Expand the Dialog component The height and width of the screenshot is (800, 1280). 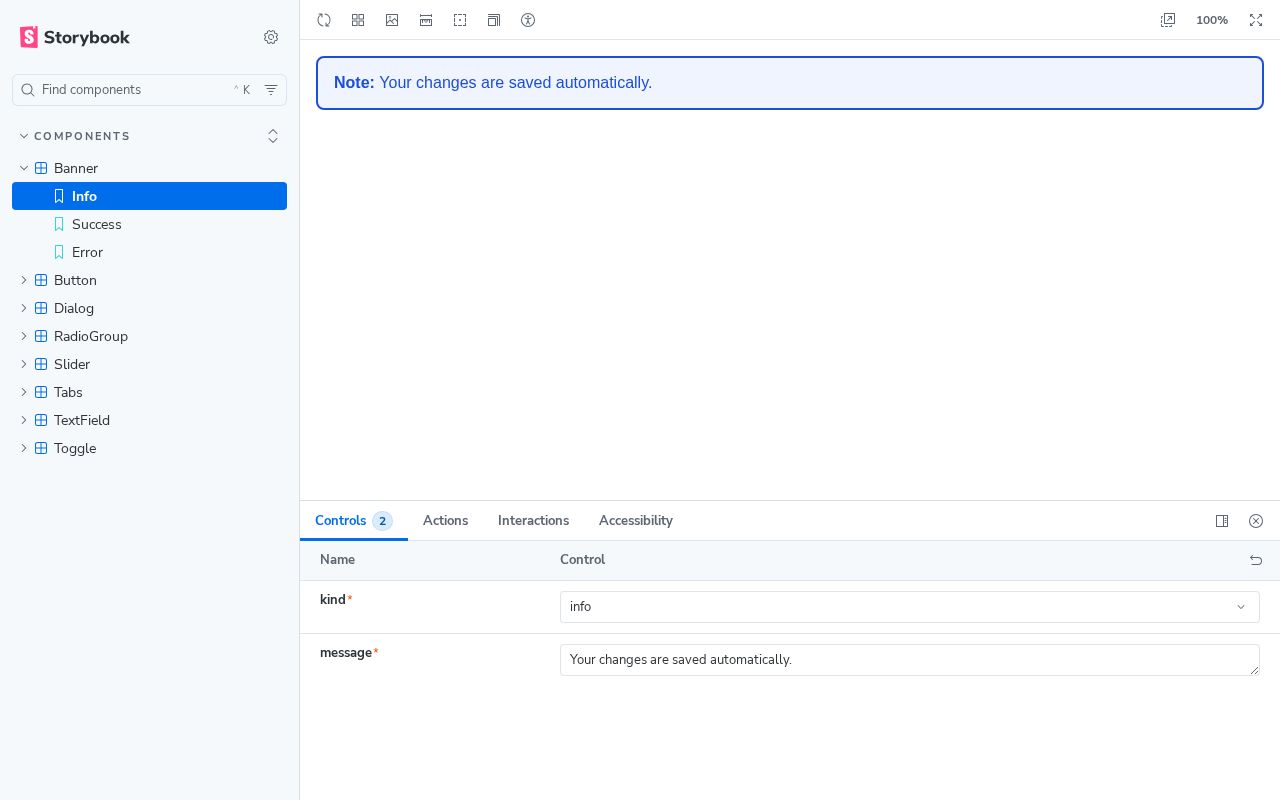[x=150, y=308]
